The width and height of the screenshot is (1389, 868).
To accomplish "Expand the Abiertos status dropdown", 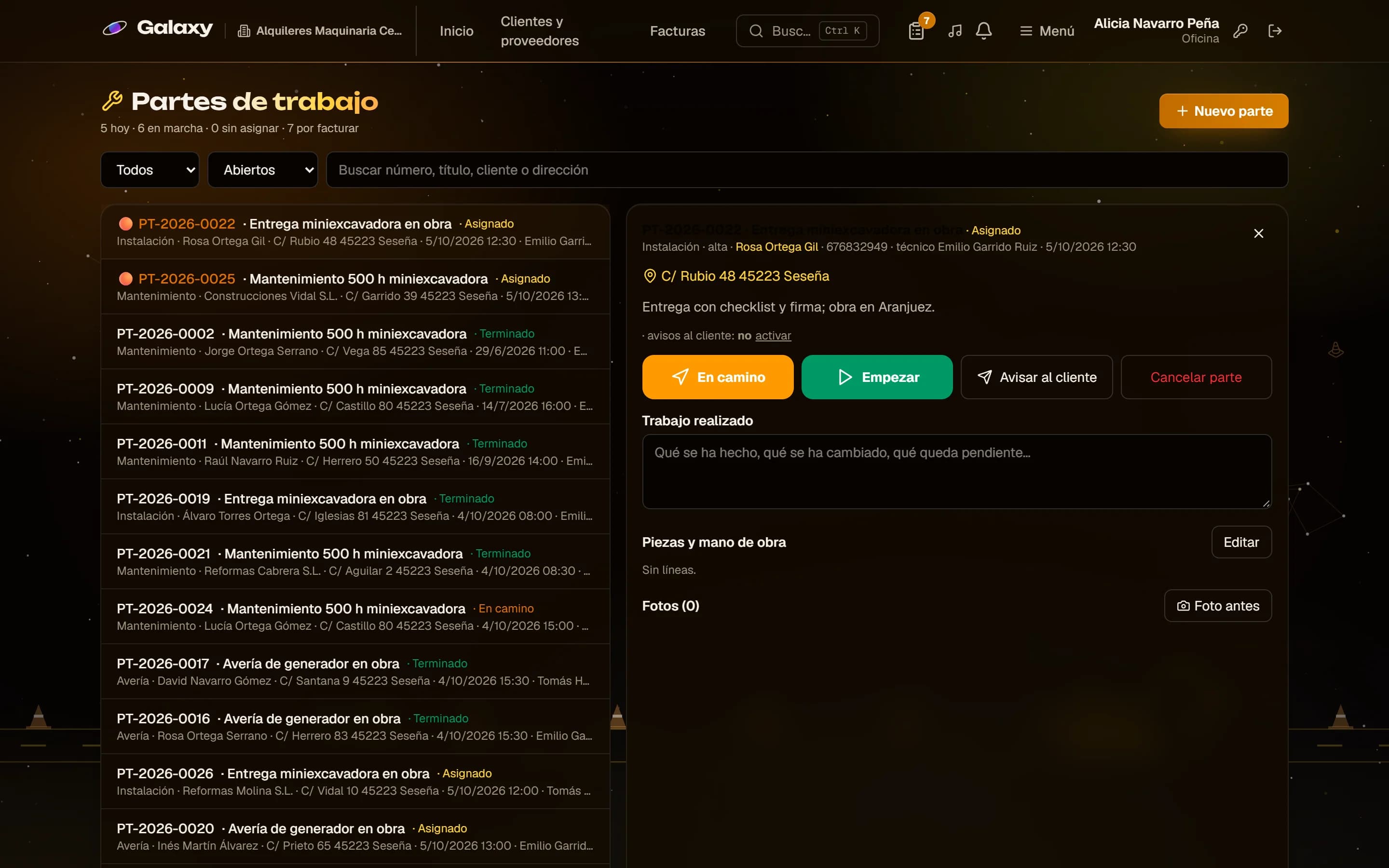I will tap(263, 170).
